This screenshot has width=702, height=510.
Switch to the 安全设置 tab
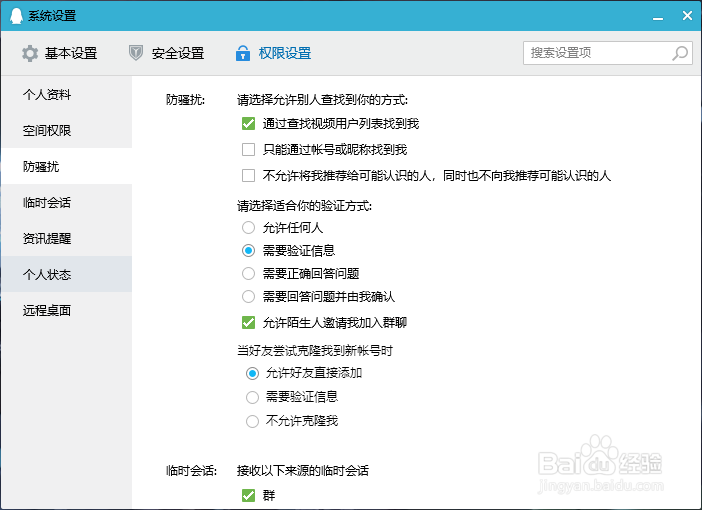[167, 53]
